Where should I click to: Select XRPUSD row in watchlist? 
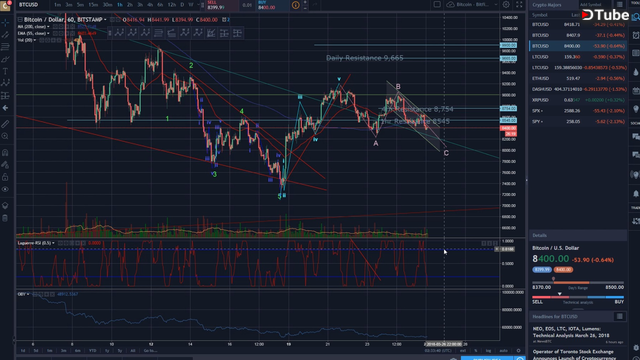(x=578, y=100)
